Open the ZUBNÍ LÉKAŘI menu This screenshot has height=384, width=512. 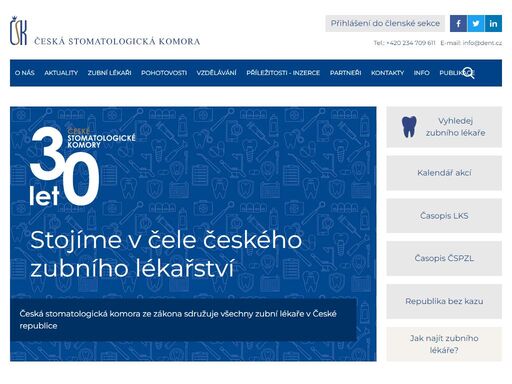coord(109,73)
